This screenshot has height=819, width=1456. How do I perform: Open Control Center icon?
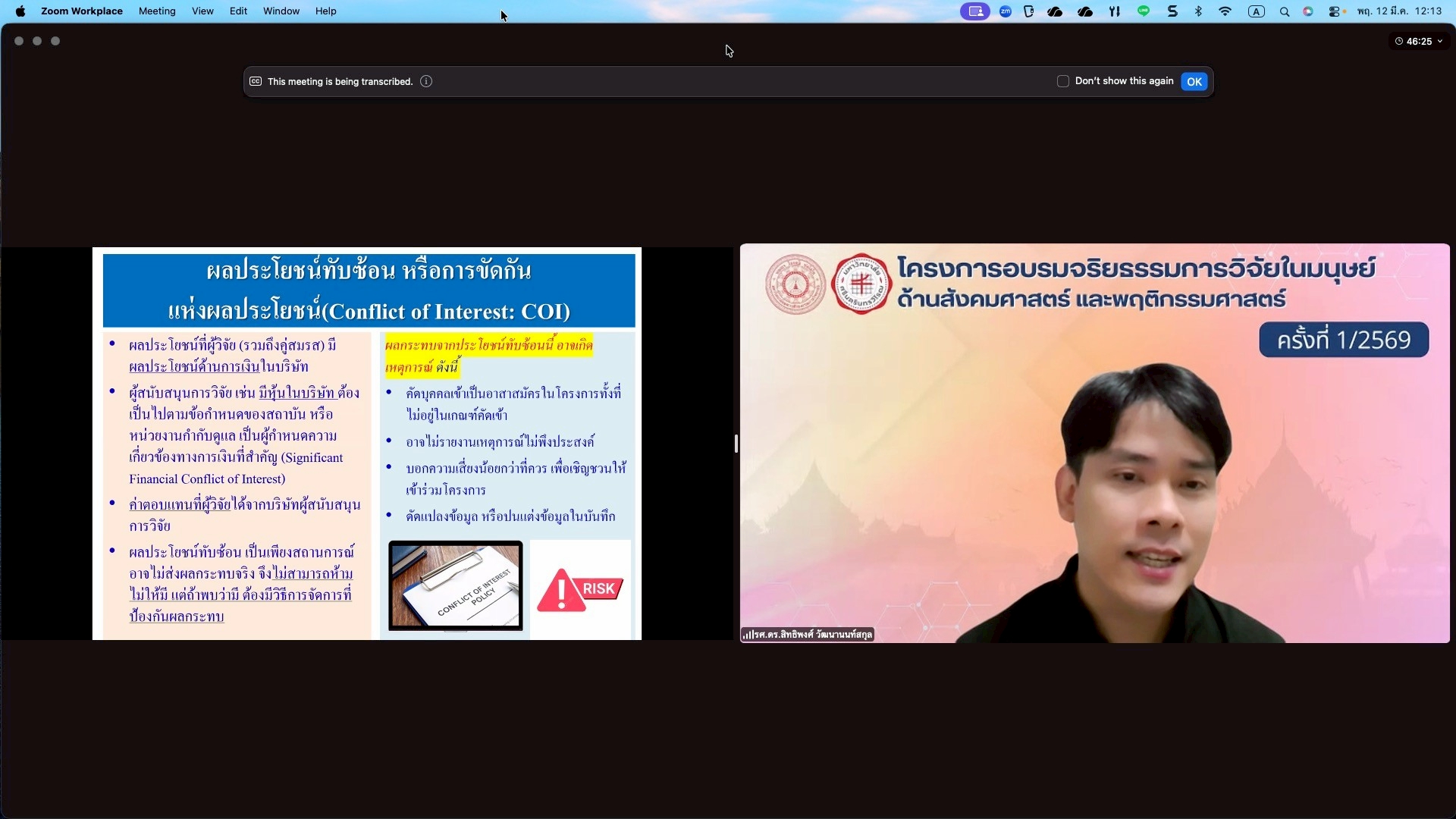pyautogui.click(x=1335, y=11)
